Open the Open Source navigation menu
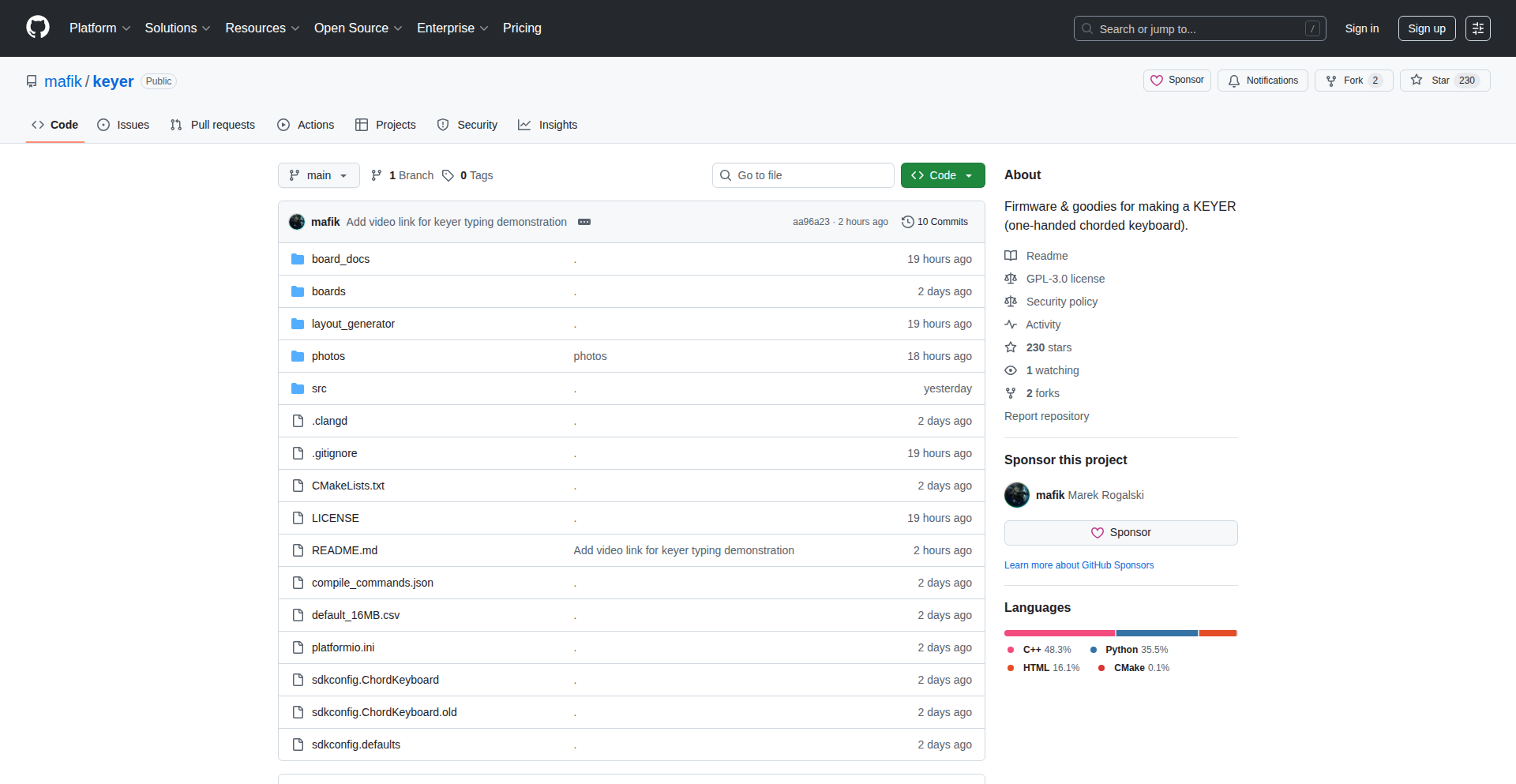This screenshot has height=784, width=1516. [x=358, y=28]
